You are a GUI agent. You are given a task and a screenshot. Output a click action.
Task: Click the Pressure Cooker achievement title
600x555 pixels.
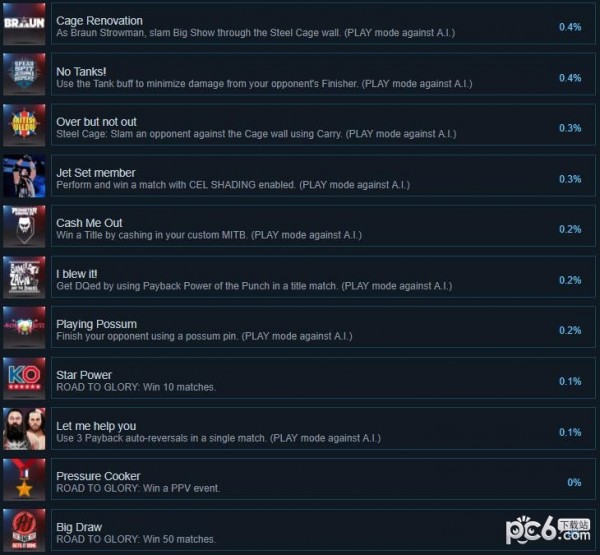(98, 476)
